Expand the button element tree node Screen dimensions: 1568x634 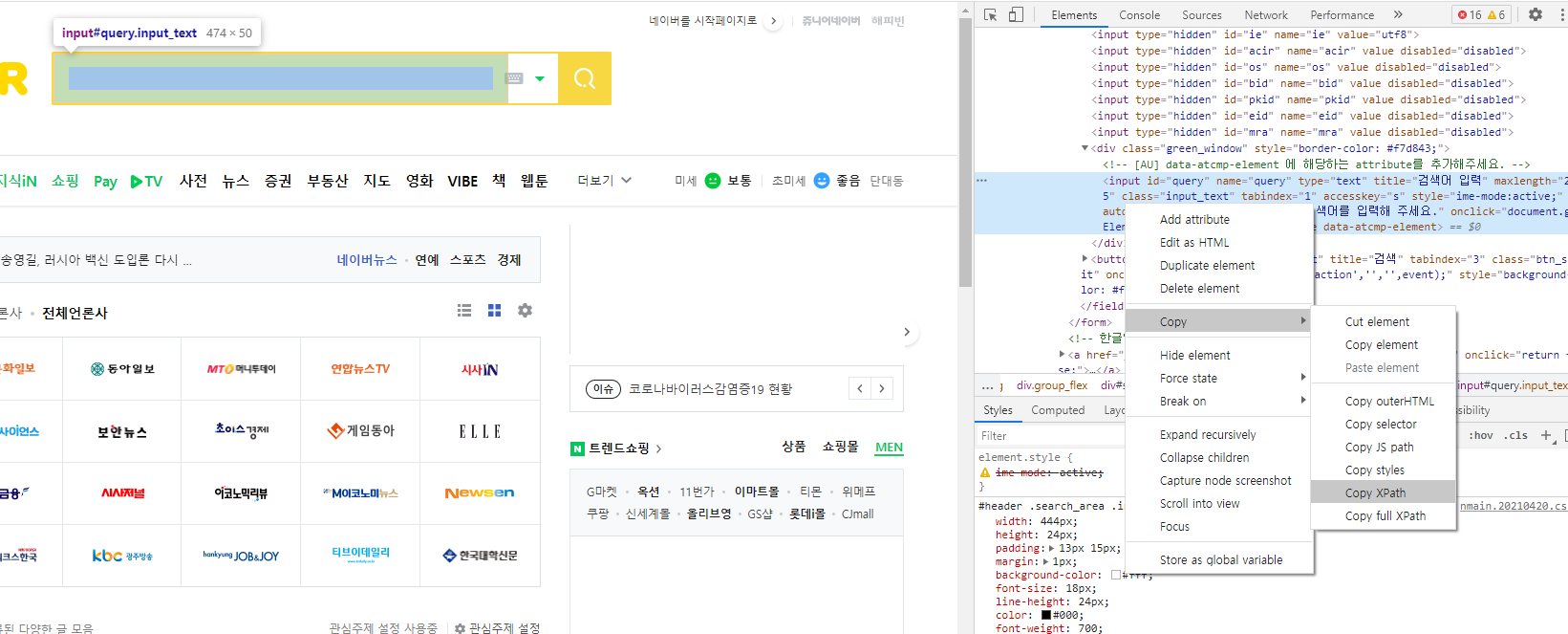[1085, 258]
